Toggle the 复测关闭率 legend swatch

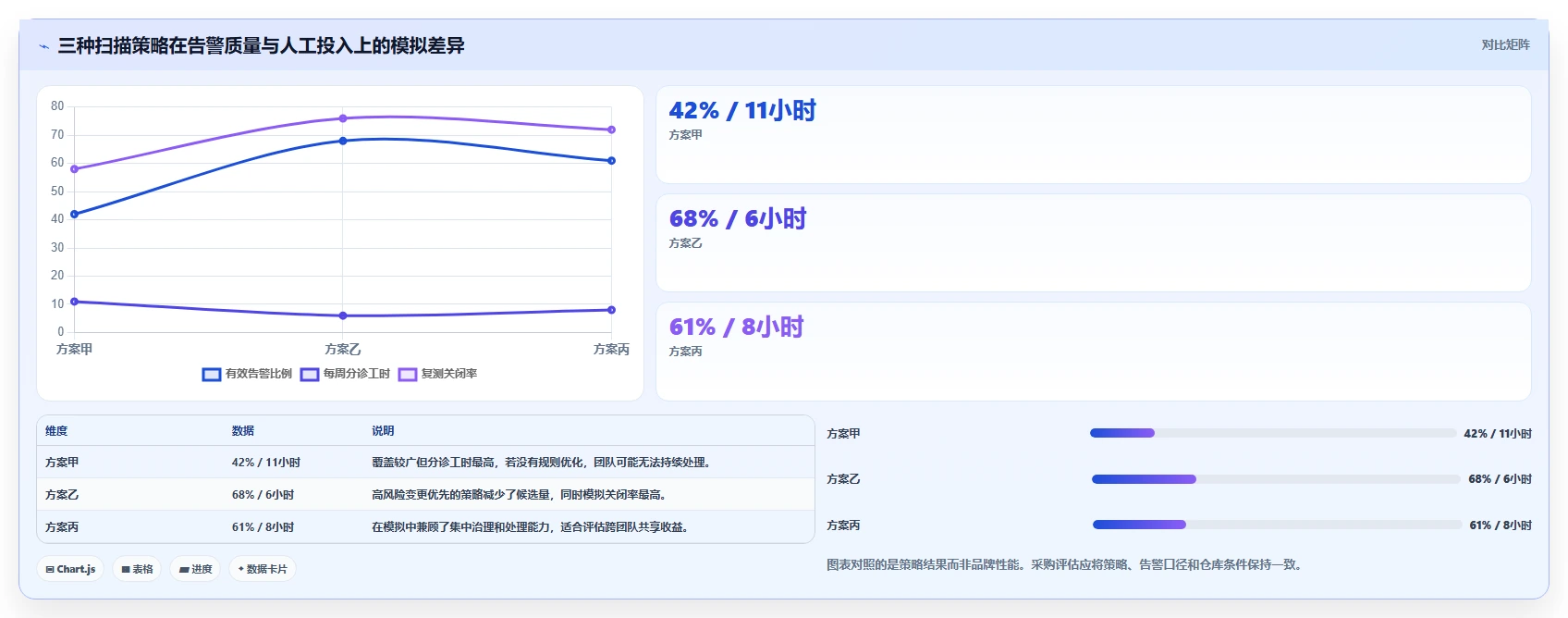[x=408, y=374]
